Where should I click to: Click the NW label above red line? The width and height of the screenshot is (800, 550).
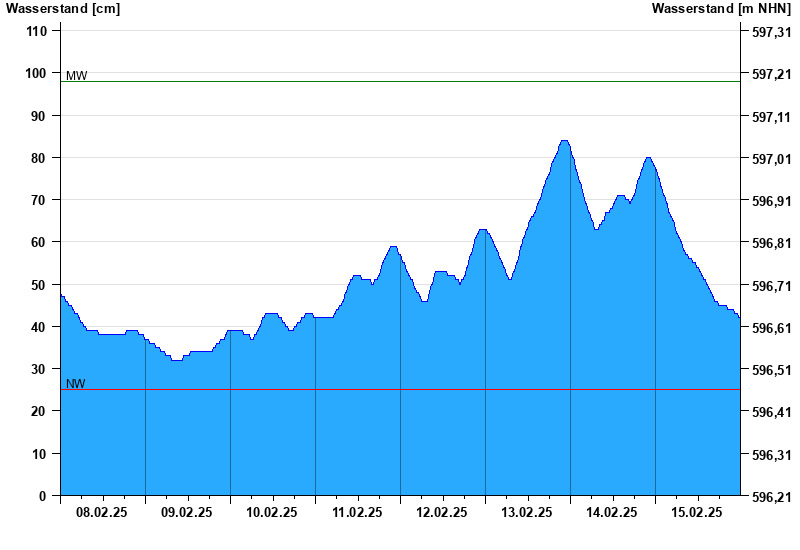76,384
